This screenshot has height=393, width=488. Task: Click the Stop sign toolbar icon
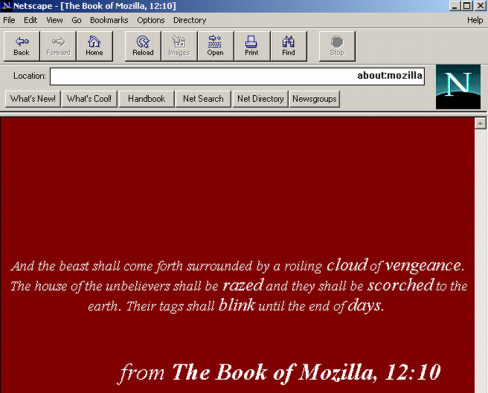(337, 46)
